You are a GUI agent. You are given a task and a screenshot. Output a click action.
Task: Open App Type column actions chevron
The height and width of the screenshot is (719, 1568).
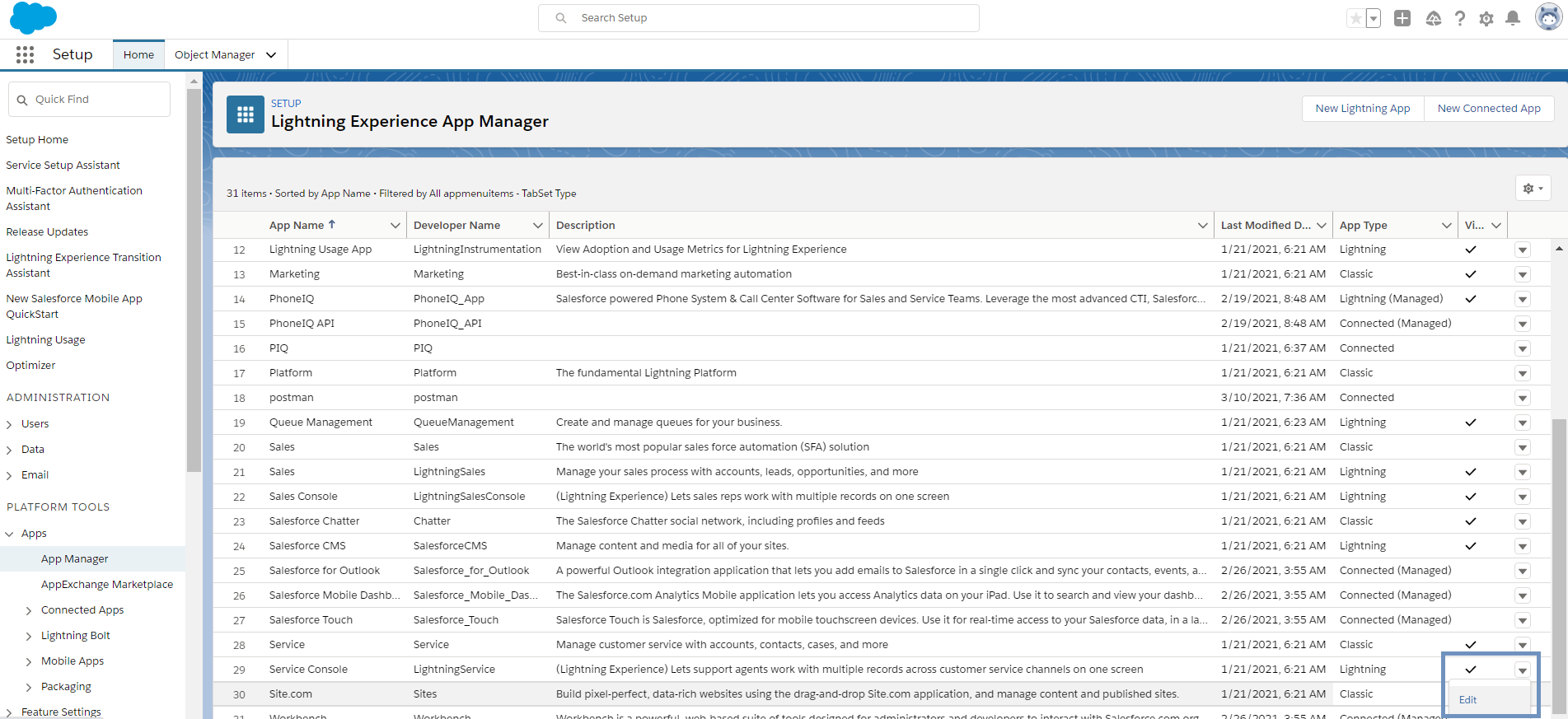[1447, 226]
